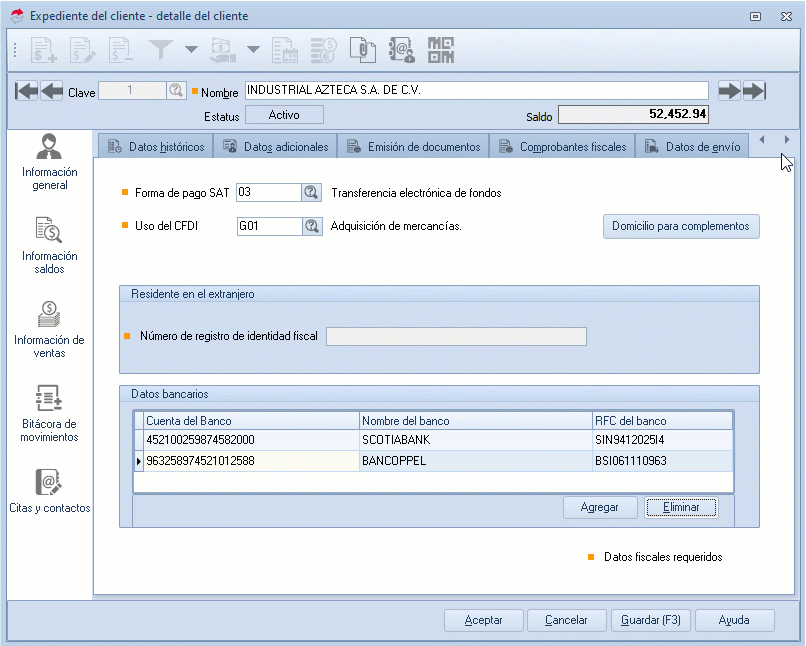The width and height of the screenshot is (806, 646).
Task: Select SCOTIABANK bank name cell
Action: click(x=475, y=440)
